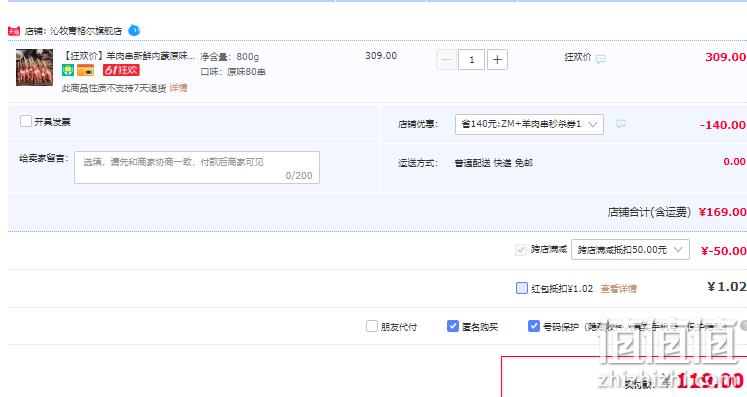Enable the 开具发票 invoice checkbox

click(x=26, y=121)
